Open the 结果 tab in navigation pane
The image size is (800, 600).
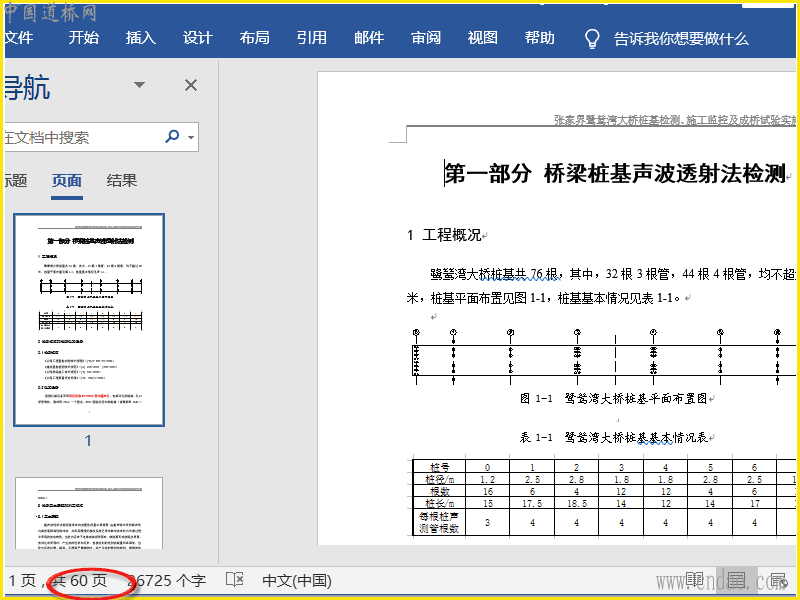click(121, 181)
